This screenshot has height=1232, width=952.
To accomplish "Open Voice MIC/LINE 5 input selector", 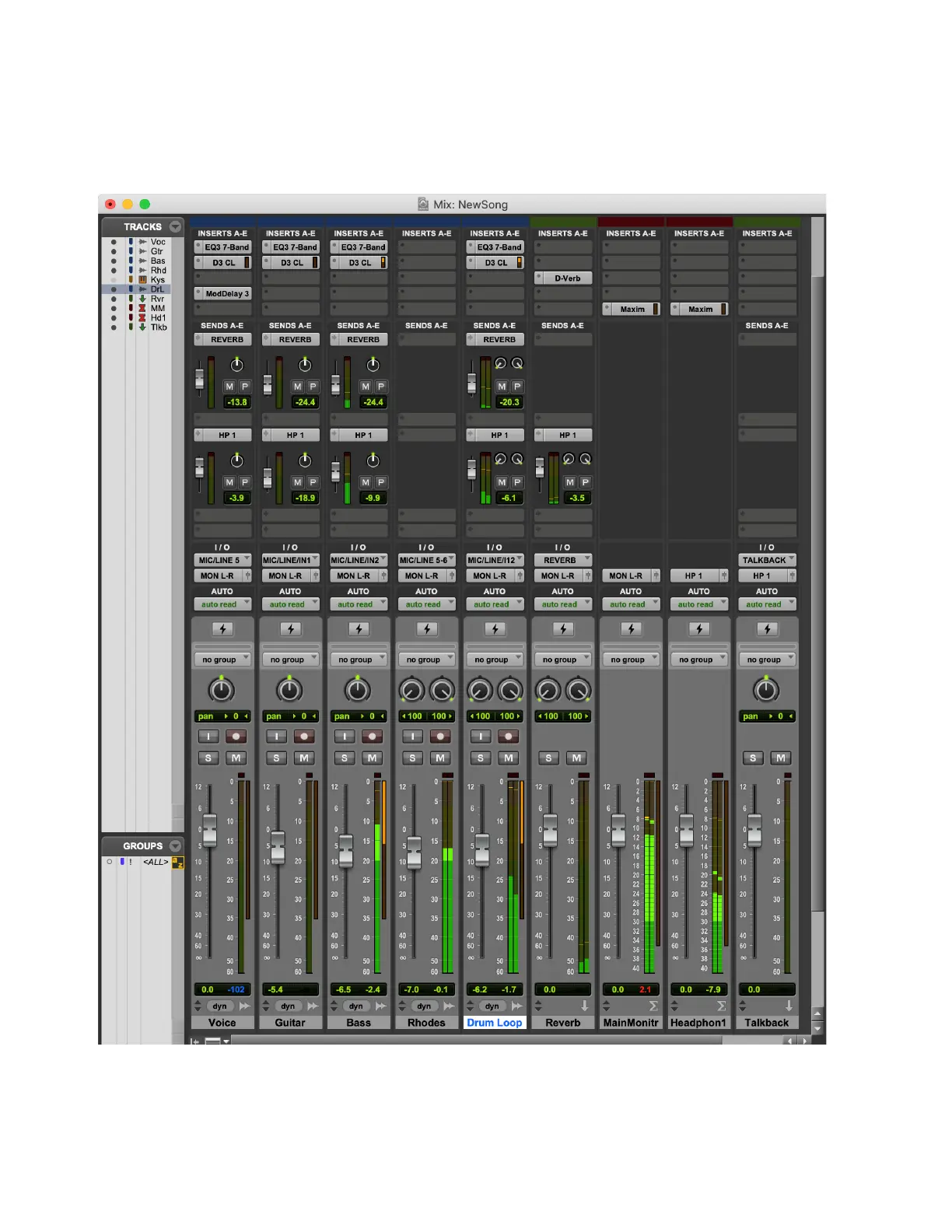I will (x=222, y=560).
